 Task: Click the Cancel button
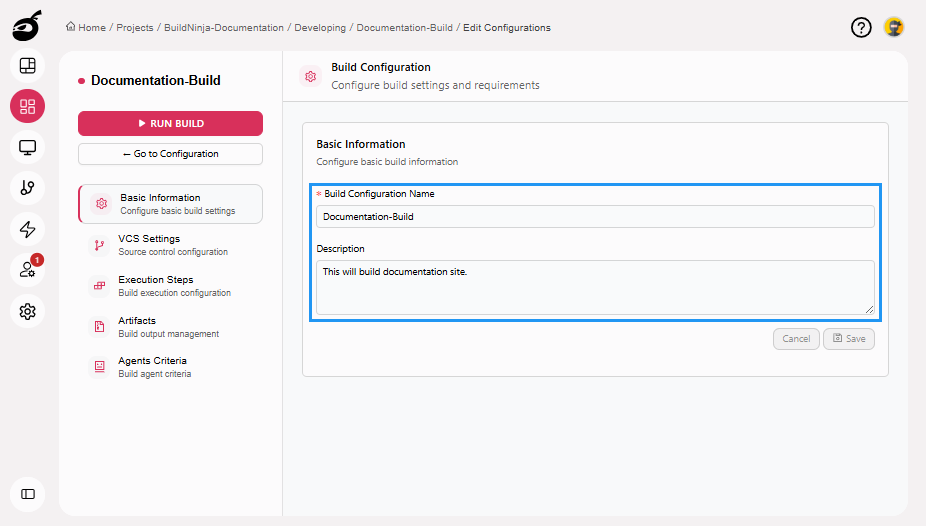tap(796, 339)
